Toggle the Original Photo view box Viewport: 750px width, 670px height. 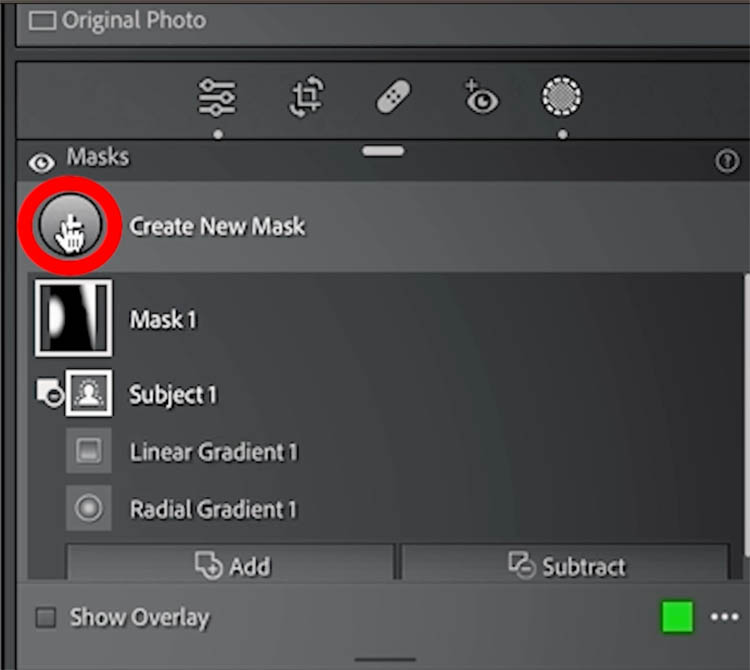click(x=42, y=21)
